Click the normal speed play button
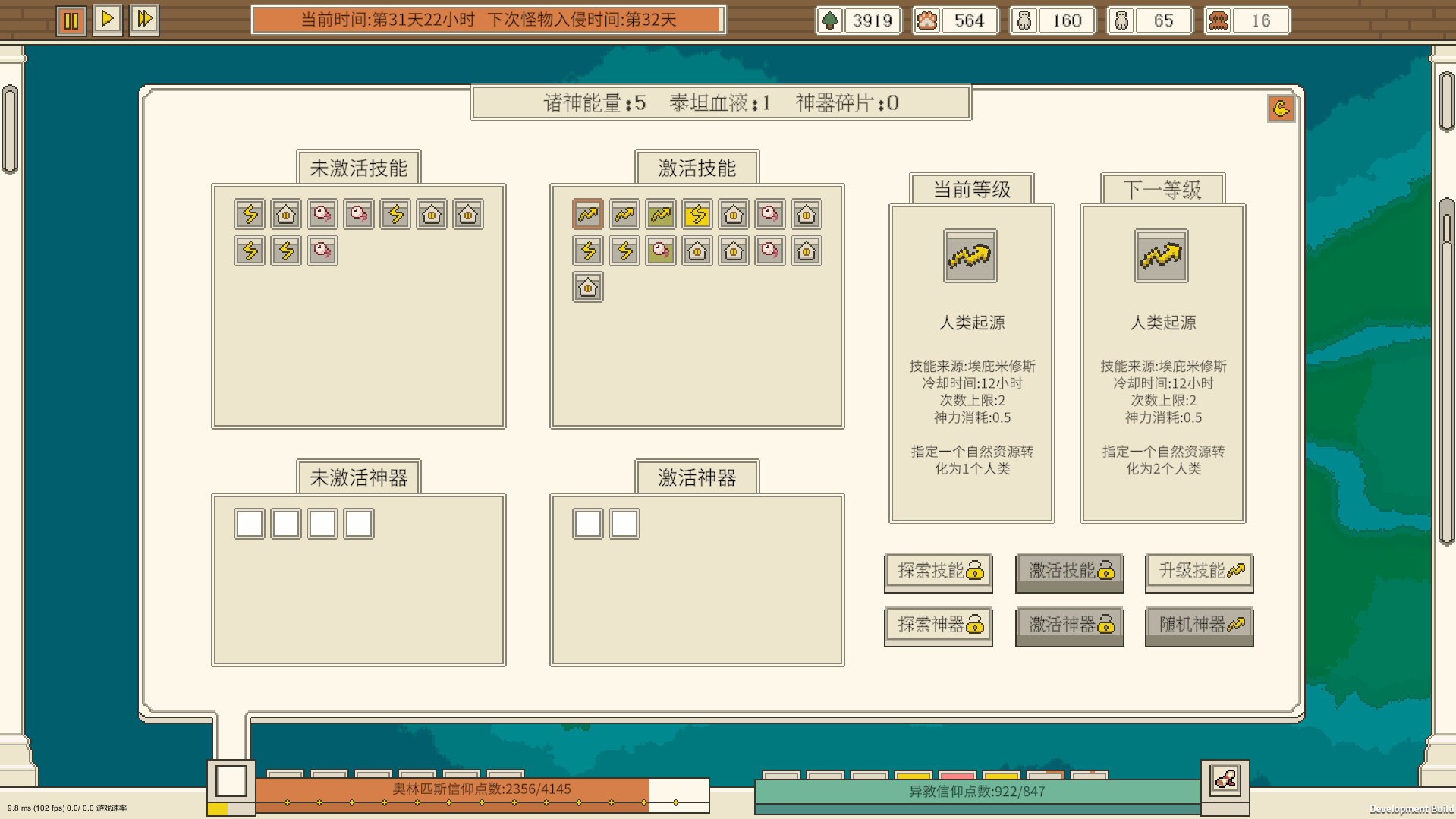 coord(108,19)
